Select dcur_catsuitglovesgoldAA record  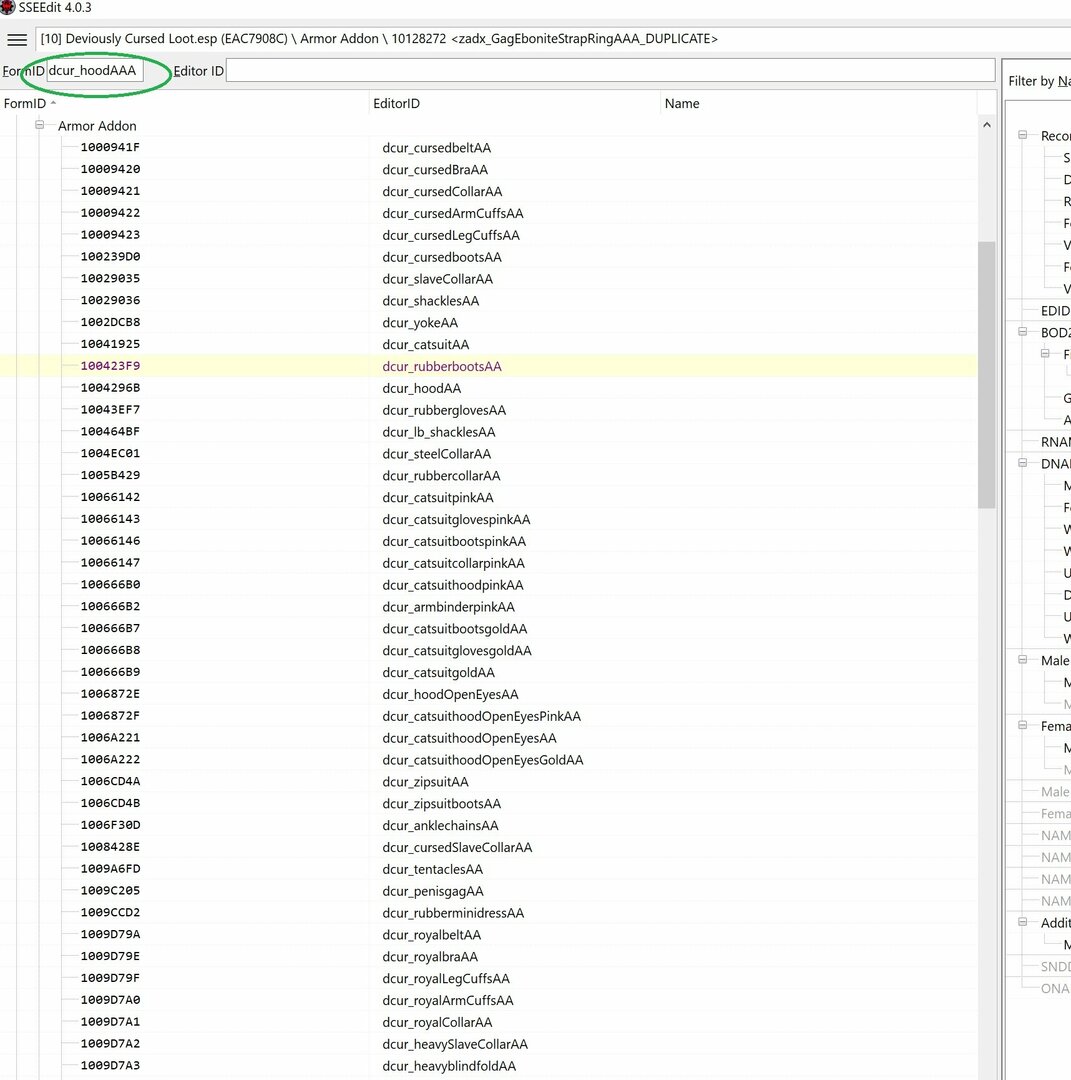point(489,651)
